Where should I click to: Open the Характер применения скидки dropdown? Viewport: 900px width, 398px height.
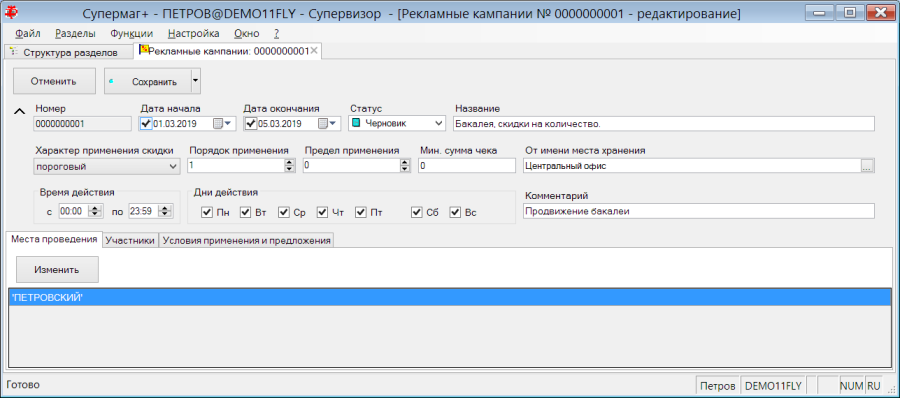tap(106, 167)
